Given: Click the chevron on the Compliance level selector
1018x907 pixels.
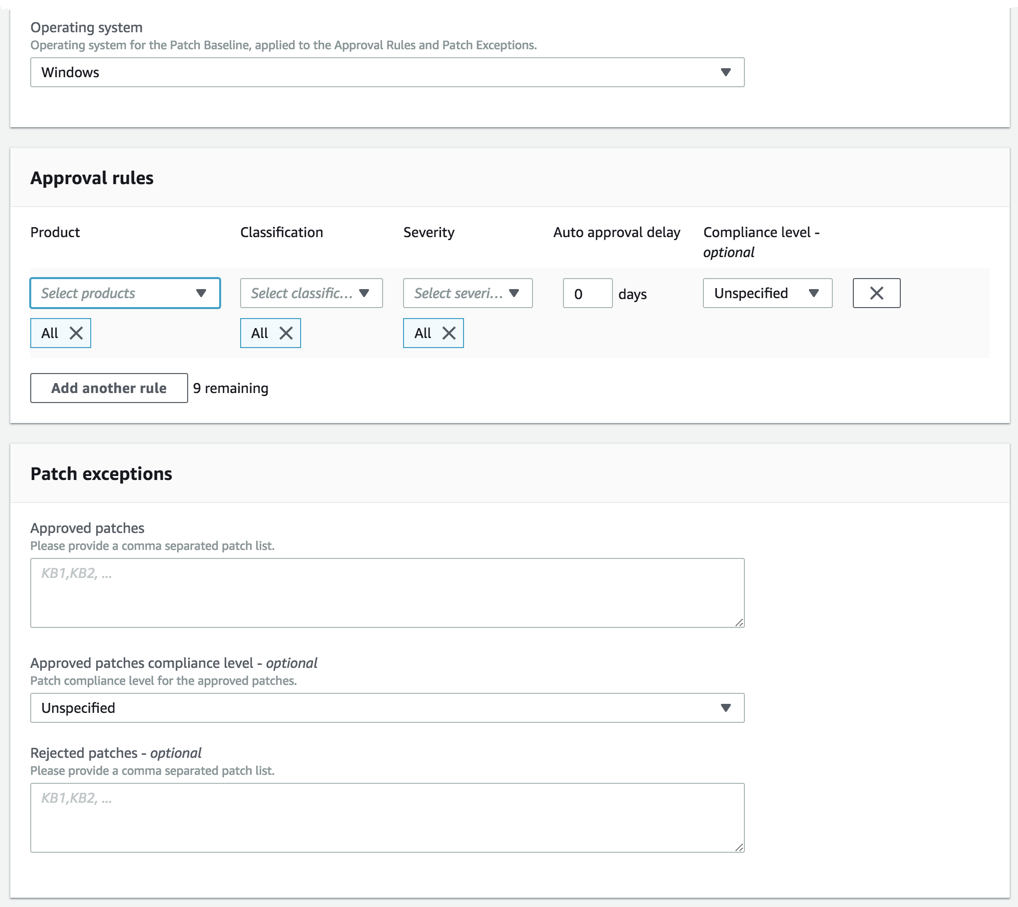Looking at the screenshot, I should [x=815, y=293].
